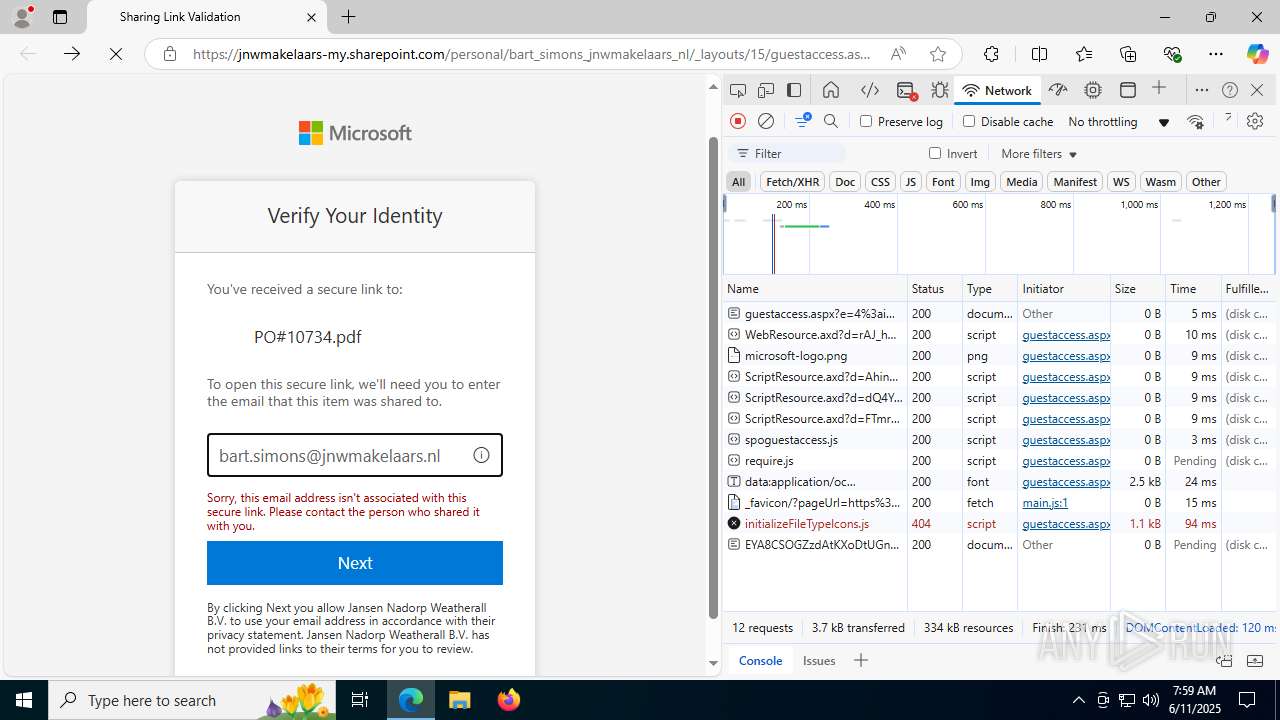Add more tools with the plus icon
The height and width of the screenshot is (720, 1280).
tap(1159, 89)
